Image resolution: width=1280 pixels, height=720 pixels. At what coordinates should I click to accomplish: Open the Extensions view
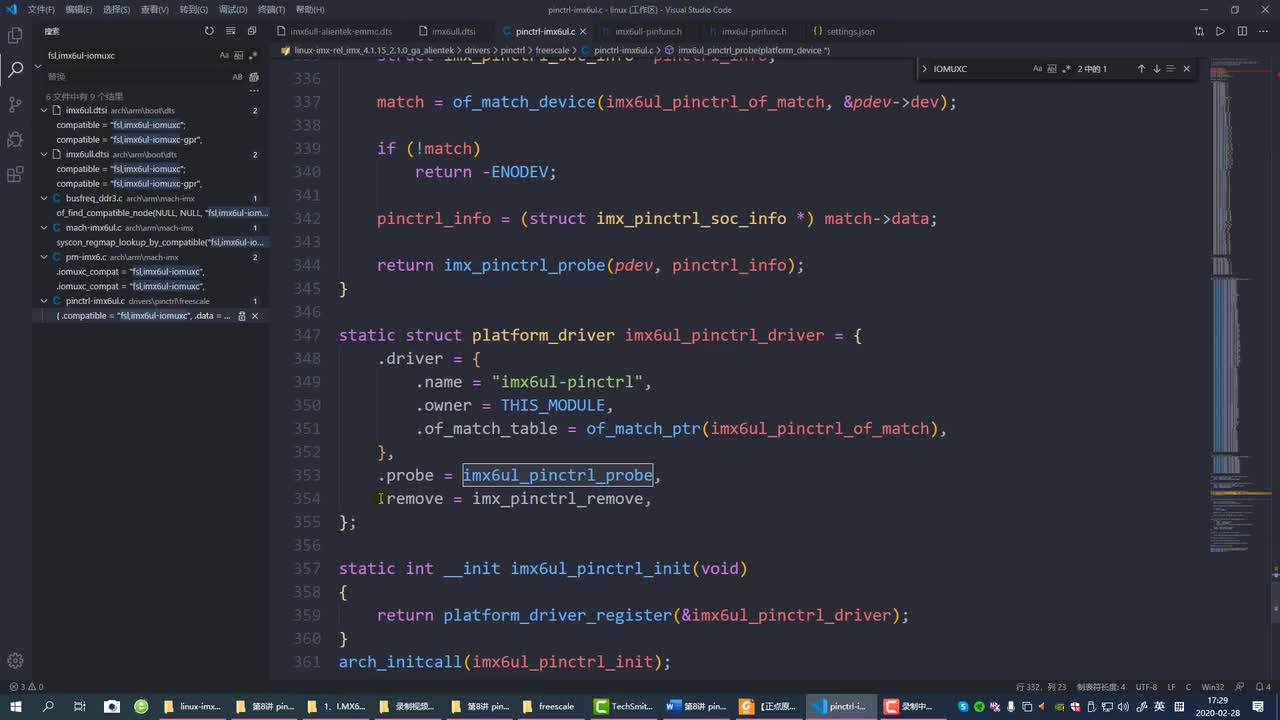coord(15,174)
